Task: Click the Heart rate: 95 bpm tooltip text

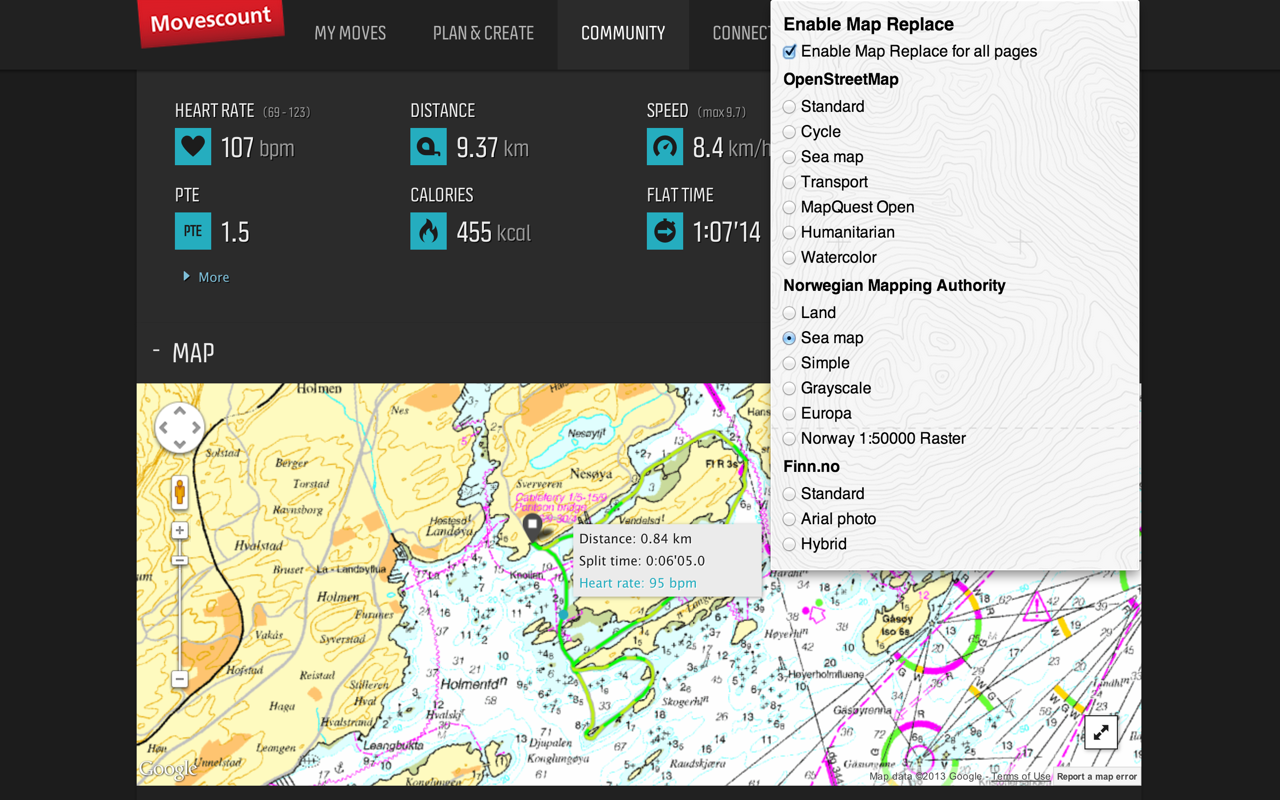Action: 638,583
